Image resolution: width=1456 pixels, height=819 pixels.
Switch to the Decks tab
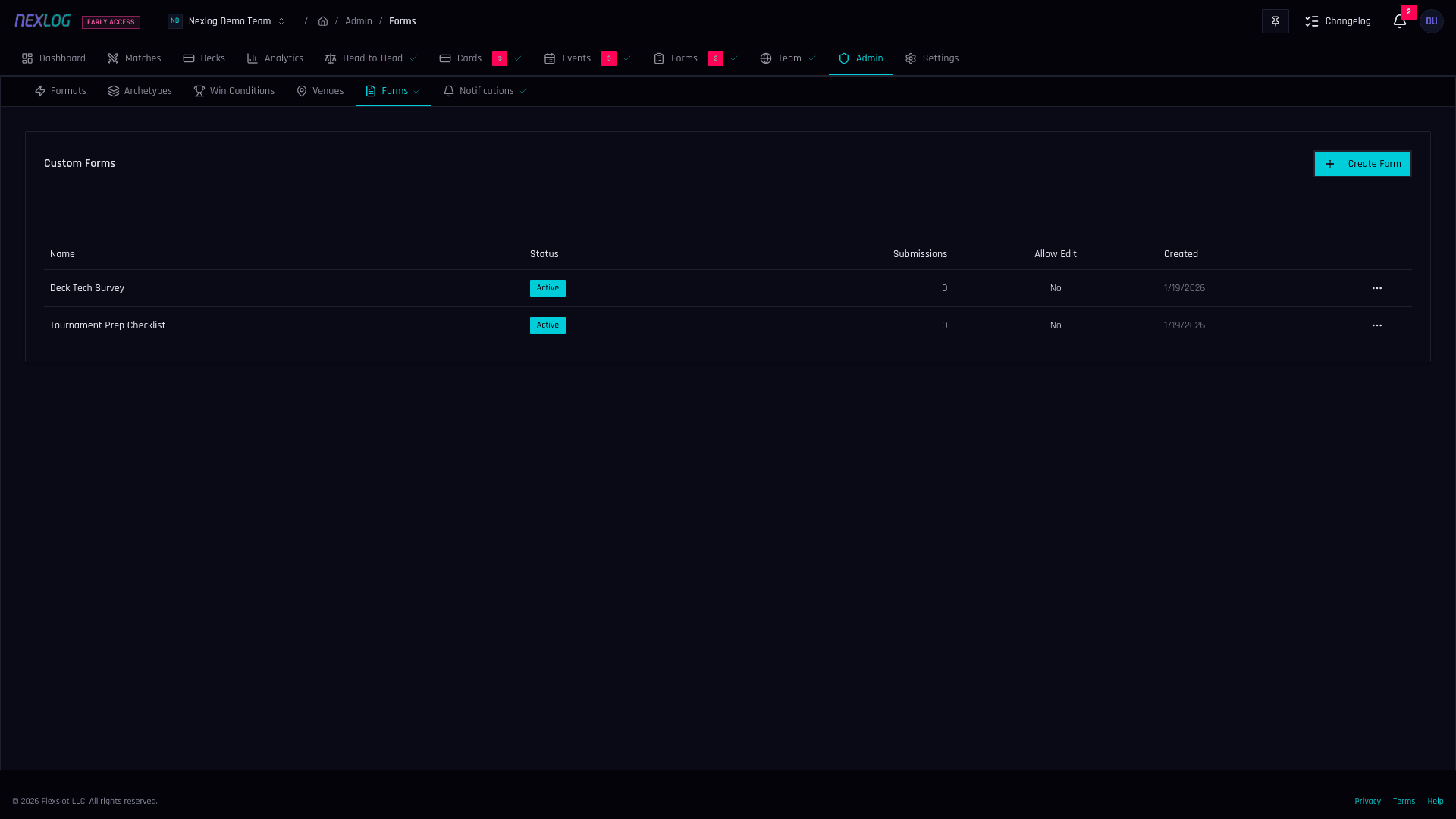(204, 58)
